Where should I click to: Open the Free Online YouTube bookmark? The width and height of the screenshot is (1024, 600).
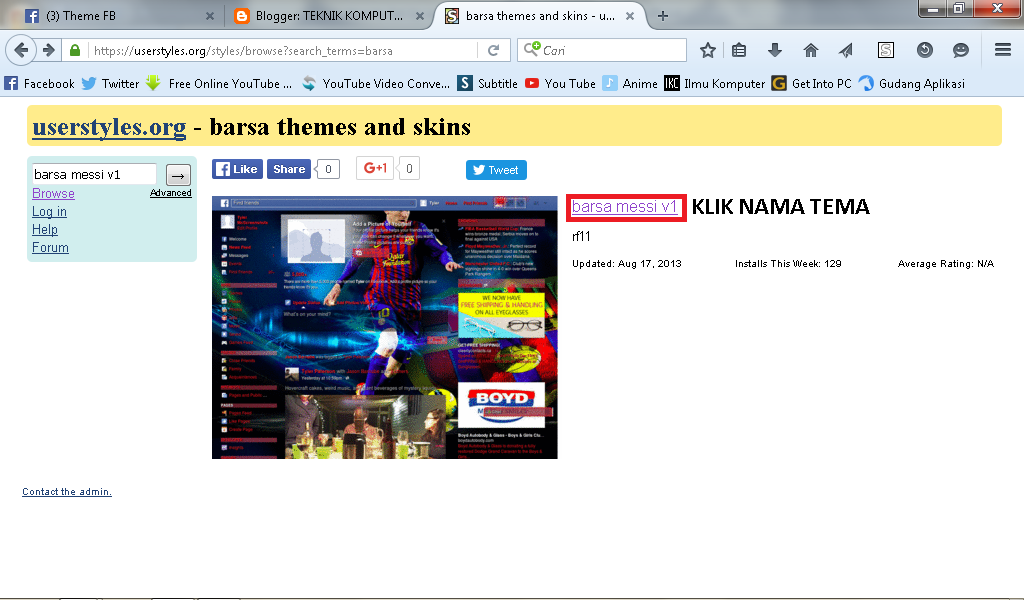pos(219,84)
